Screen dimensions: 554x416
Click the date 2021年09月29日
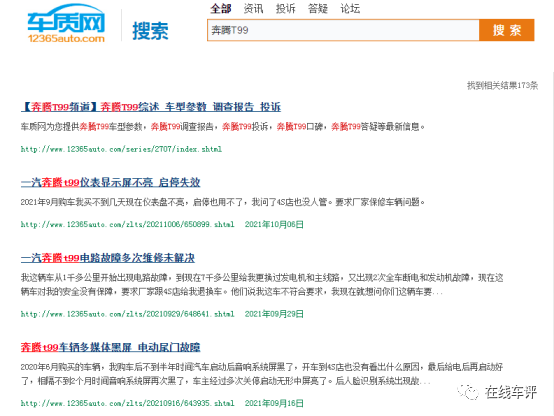point(274,314)
